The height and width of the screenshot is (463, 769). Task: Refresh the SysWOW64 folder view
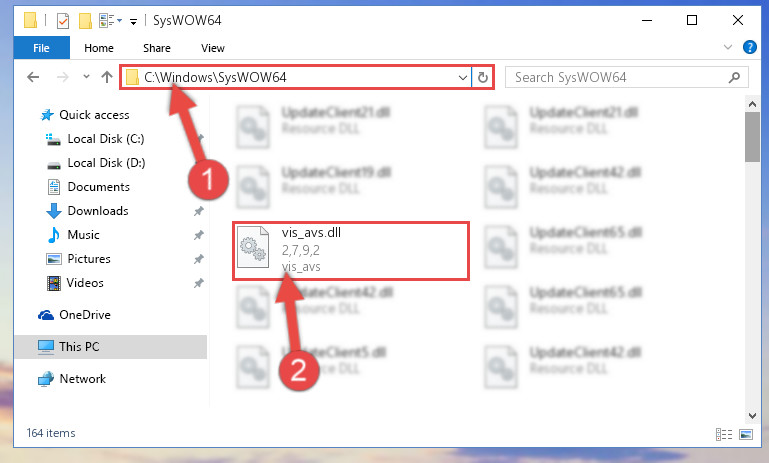pos(483,77)
